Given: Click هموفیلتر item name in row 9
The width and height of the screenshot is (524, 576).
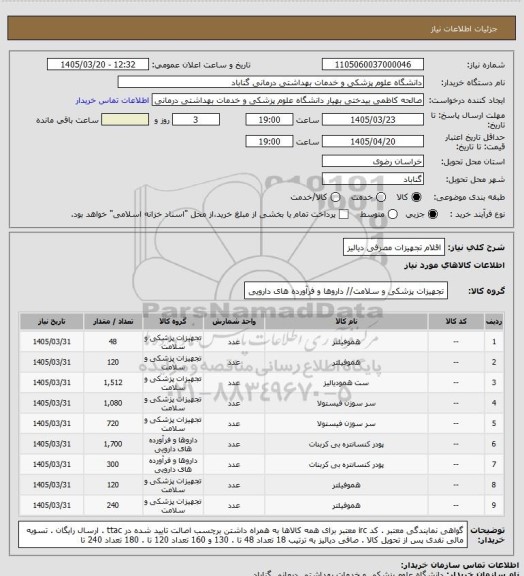Looking at the screenshot, I should coord(346,505).
